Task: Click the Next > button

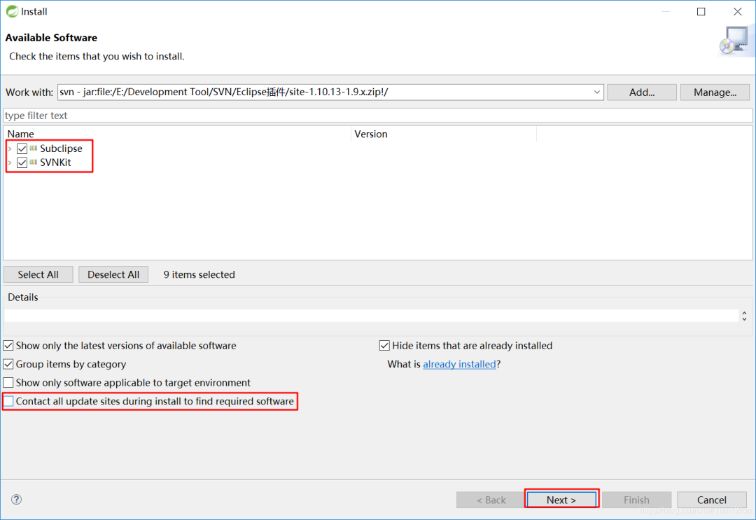Action: pos(561,500)
